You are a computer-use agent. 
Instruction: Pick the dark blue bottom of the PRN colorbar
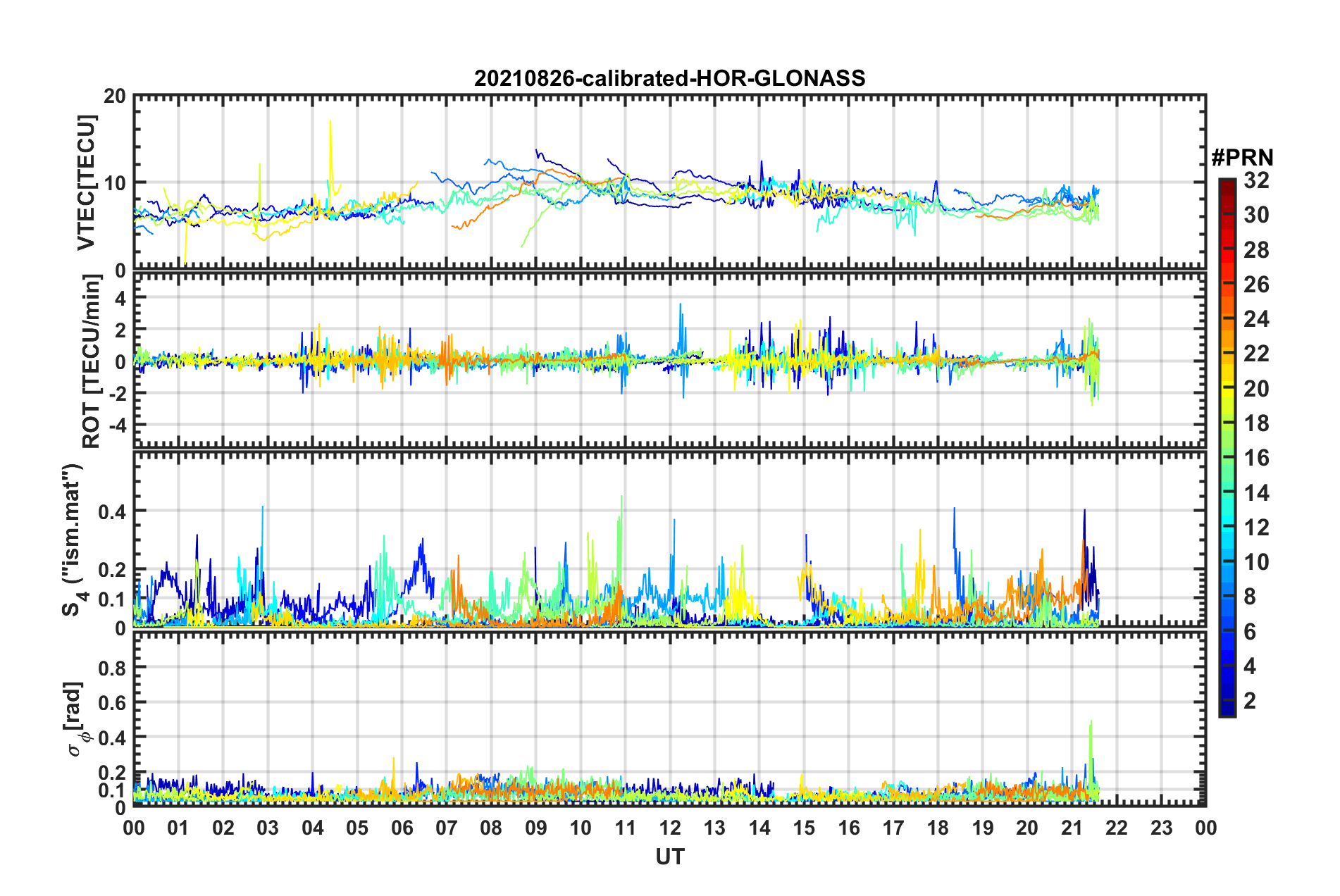pyautogui.click(x=1227, y=711)
